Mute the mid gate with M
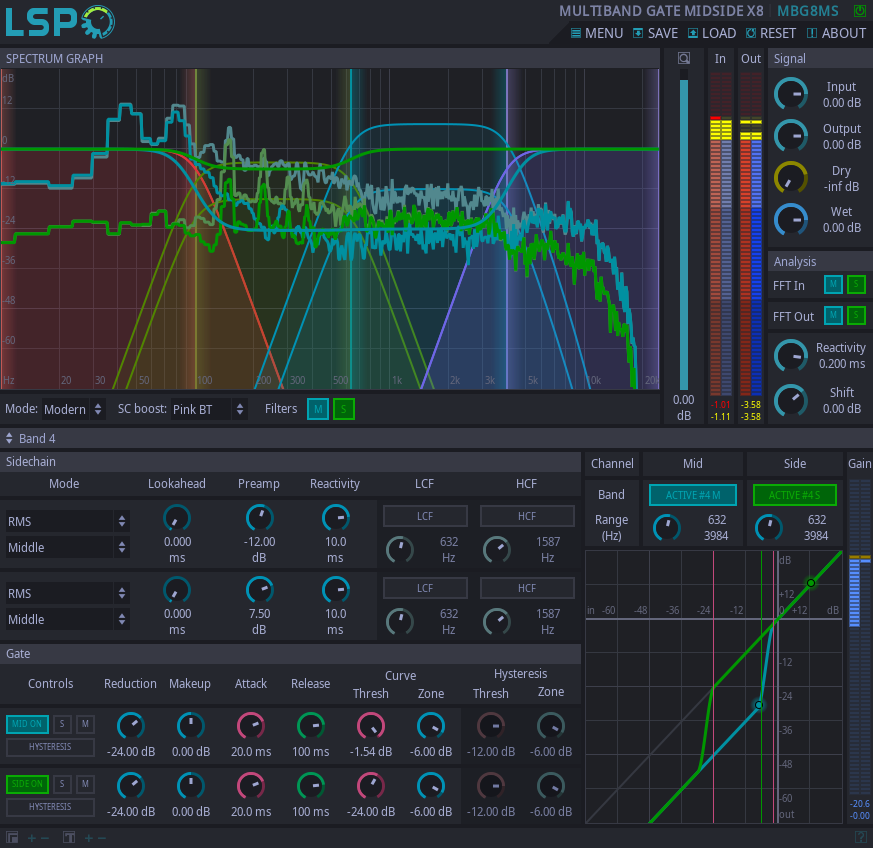This screenshot has width=873, height=848. [x=85, y=724]
